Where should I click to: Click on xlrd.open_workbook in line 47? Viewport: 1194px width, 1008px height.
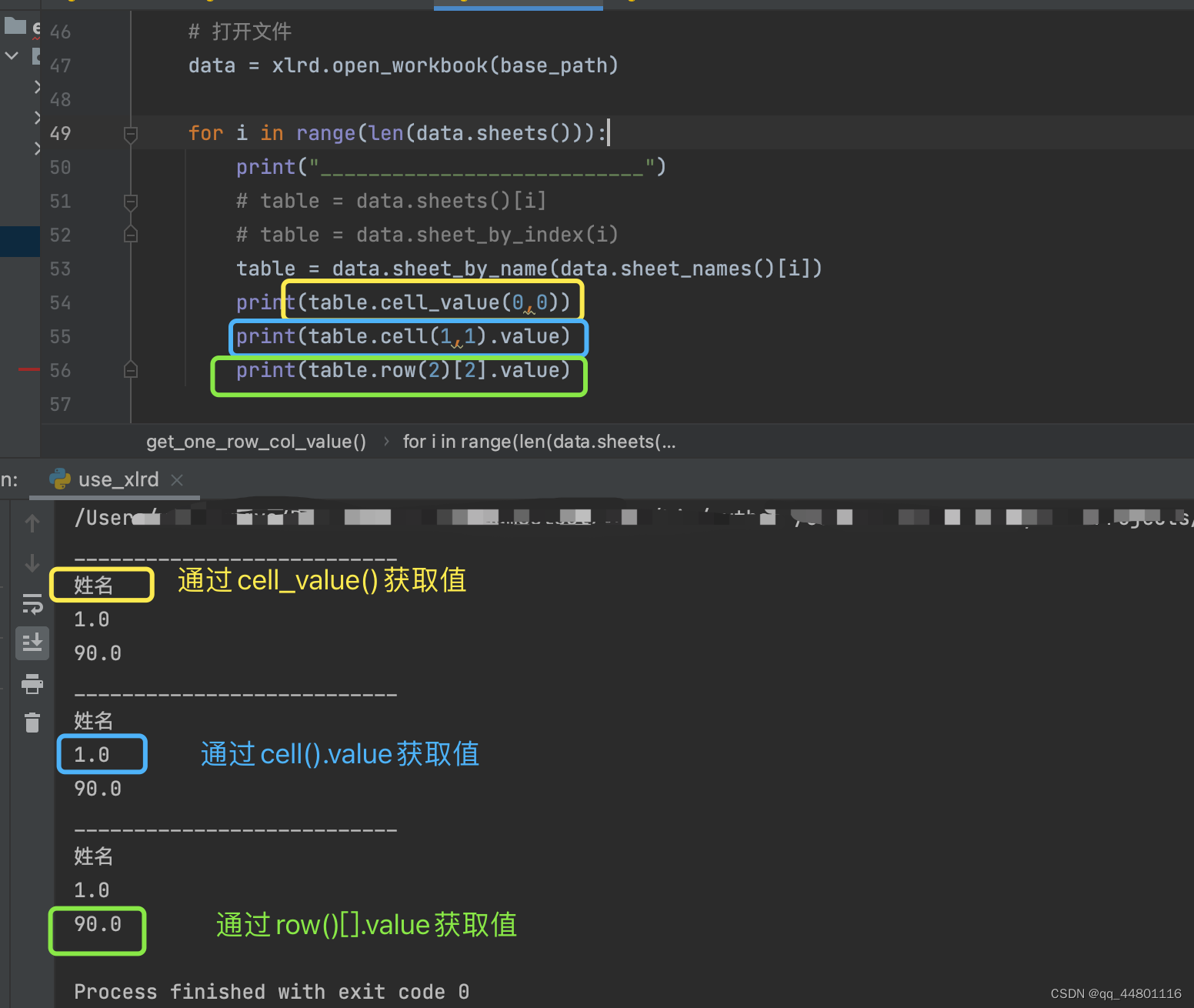pyautogui.click(x=379, y=66)
